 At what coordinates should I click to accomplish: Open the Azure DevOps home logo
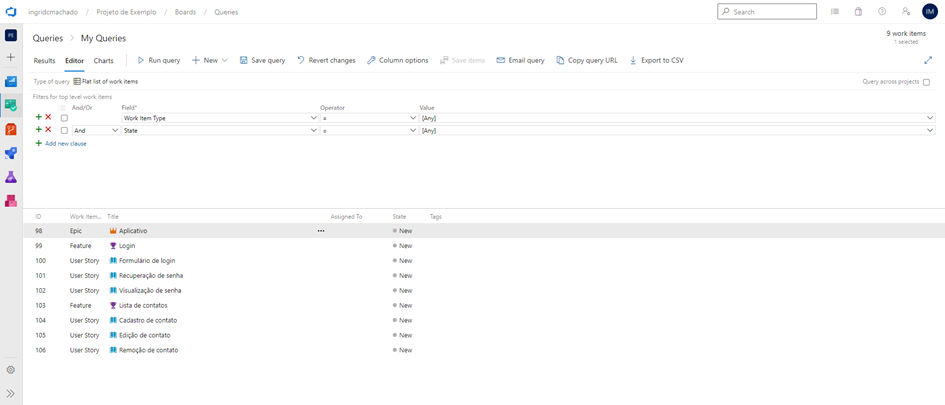coord(11,11)
